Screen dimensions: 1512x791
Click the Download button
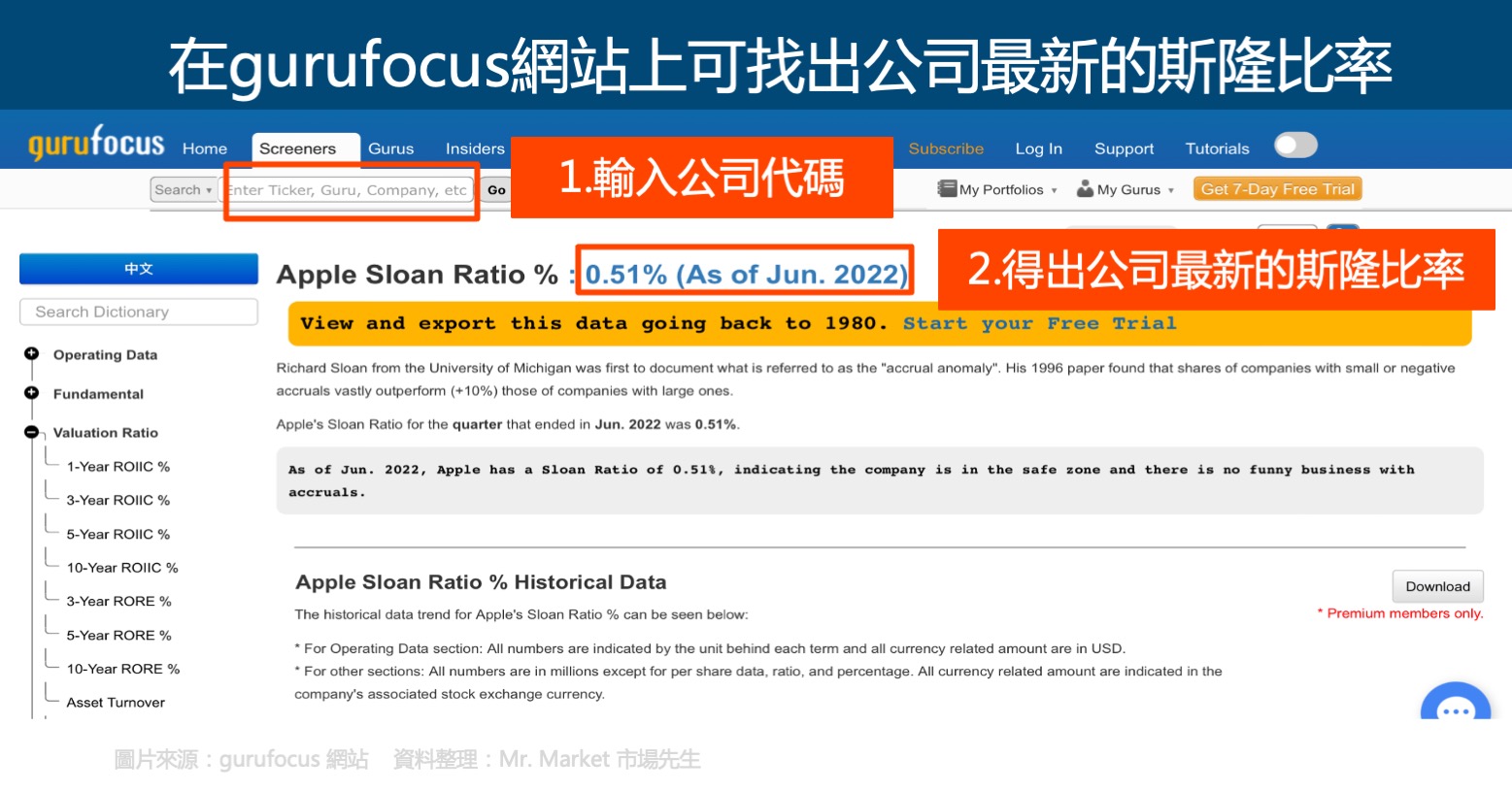[x=1437, y=586]
